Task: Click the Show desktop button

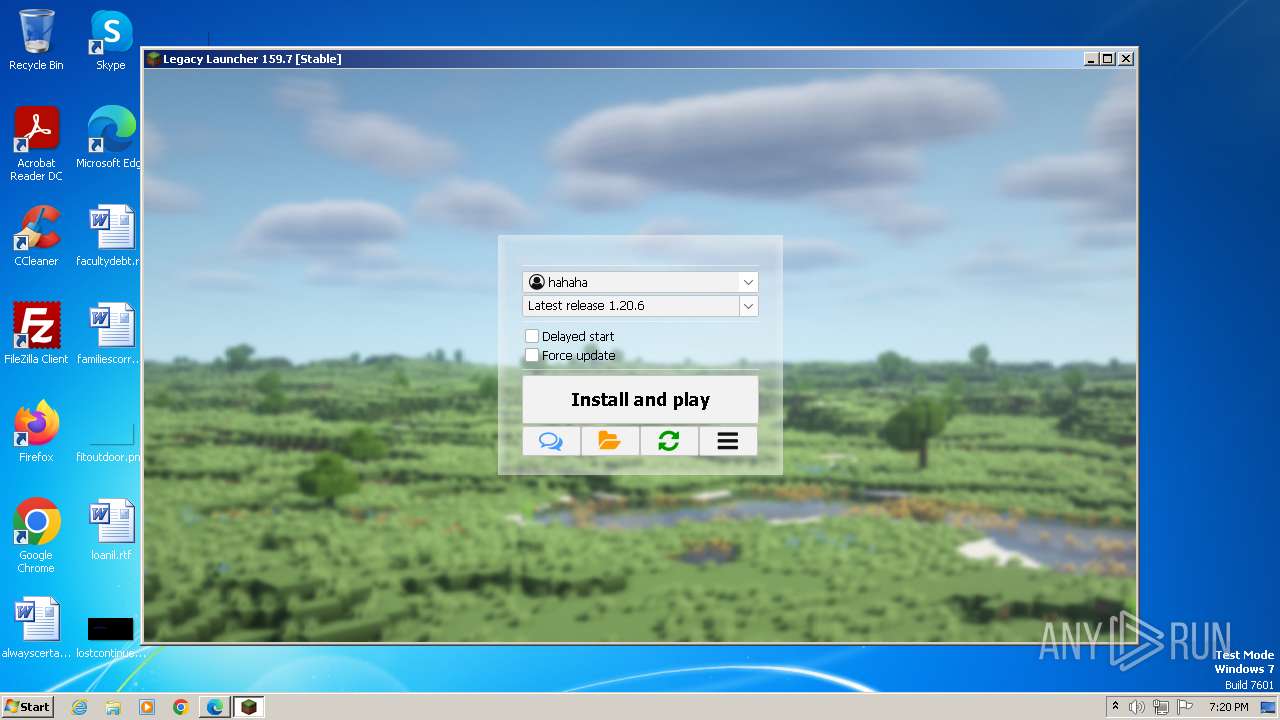Action: 1270,707
